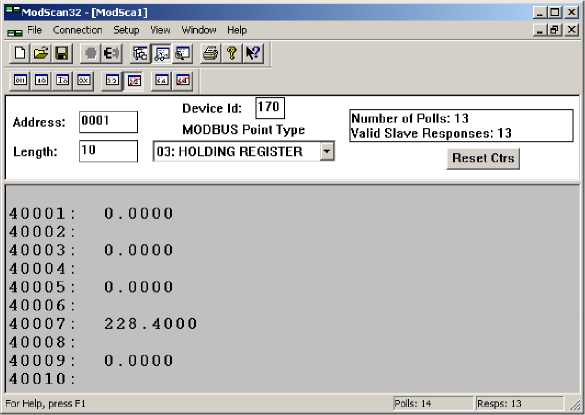Screen dimensions: 585x415
Task: Select register 40003 value 0.0000
Action: tap(139, 250)
